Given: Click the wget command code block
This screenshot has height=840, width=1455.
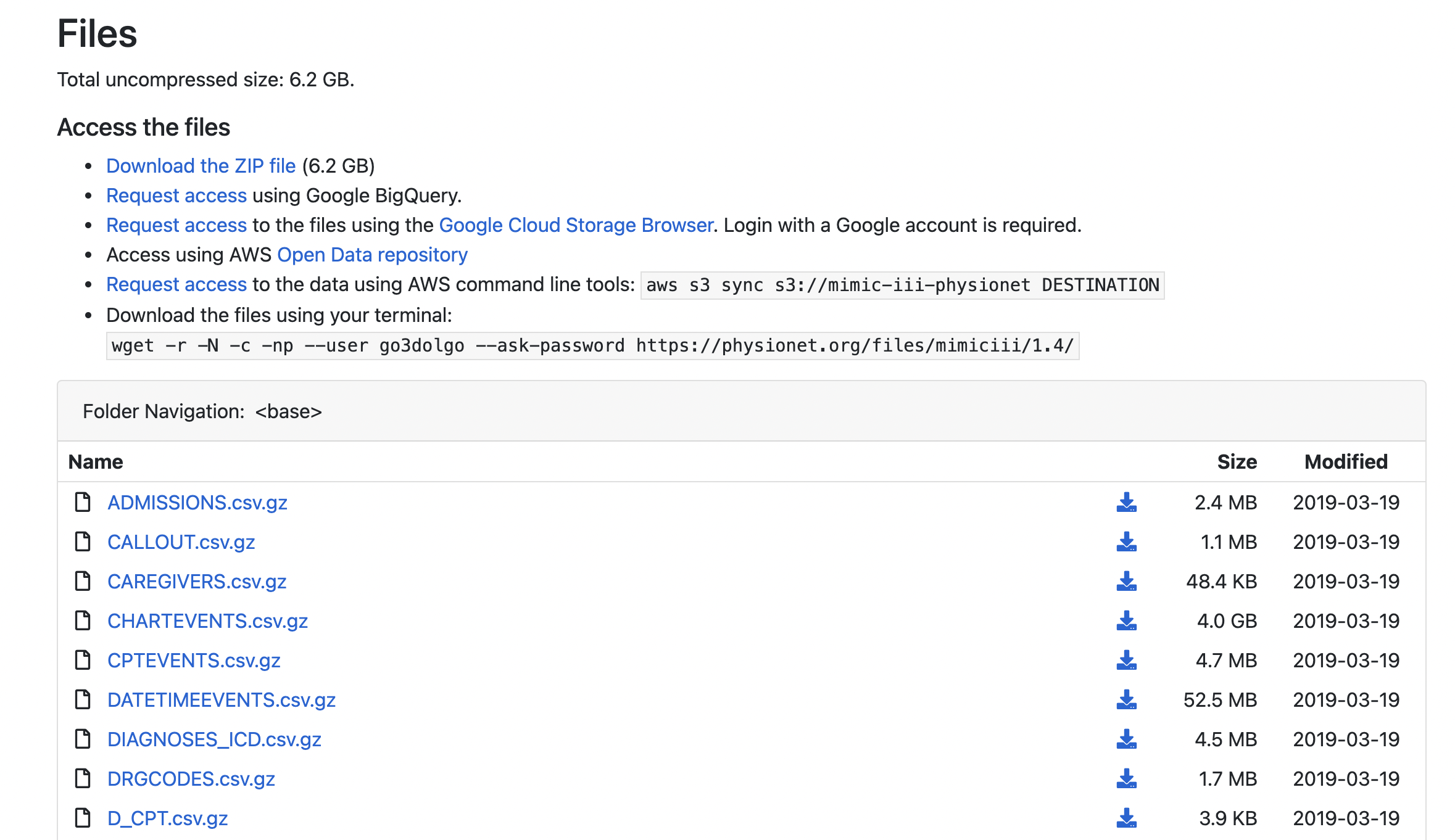Looking at the screenshot, I should click(592, 345).
